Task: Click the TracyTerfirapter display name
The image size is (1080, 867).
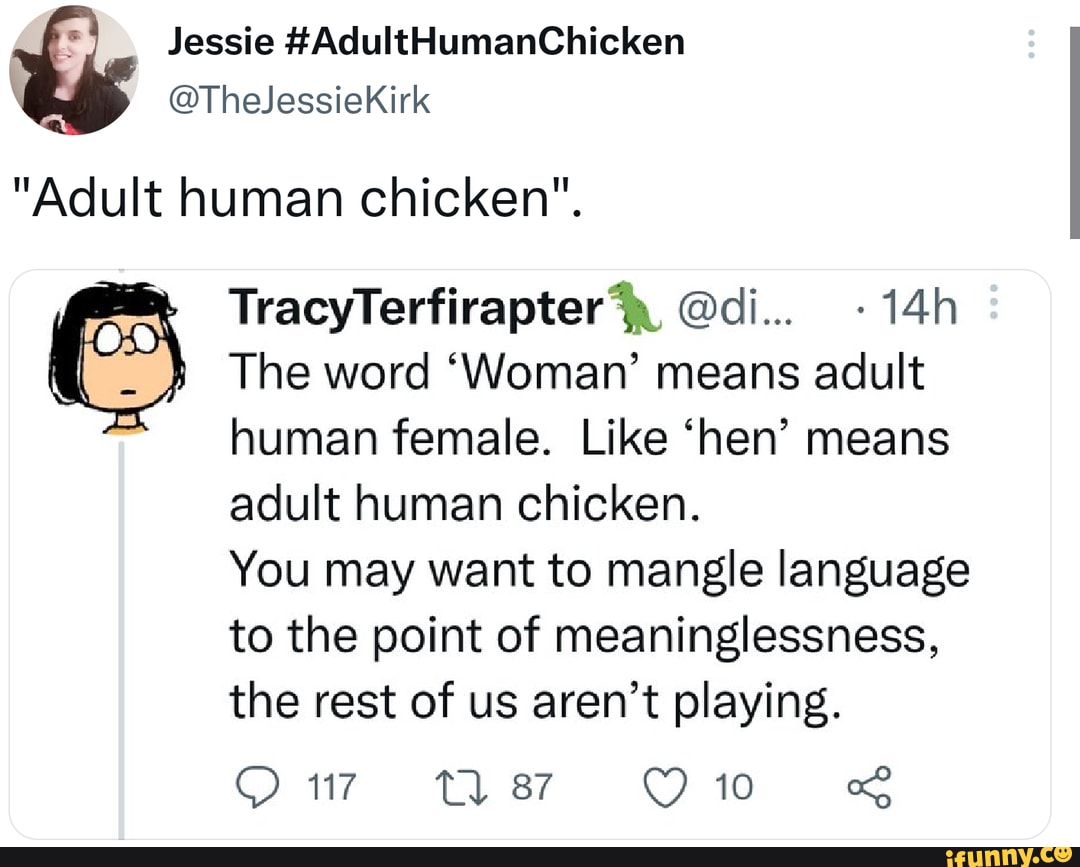Action: point(413,308)
